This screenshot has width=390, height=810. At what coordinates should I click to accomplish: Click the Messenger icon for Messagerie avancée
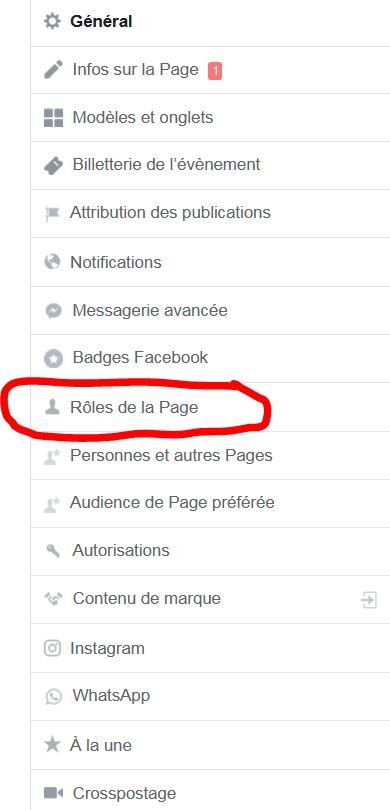53,310
